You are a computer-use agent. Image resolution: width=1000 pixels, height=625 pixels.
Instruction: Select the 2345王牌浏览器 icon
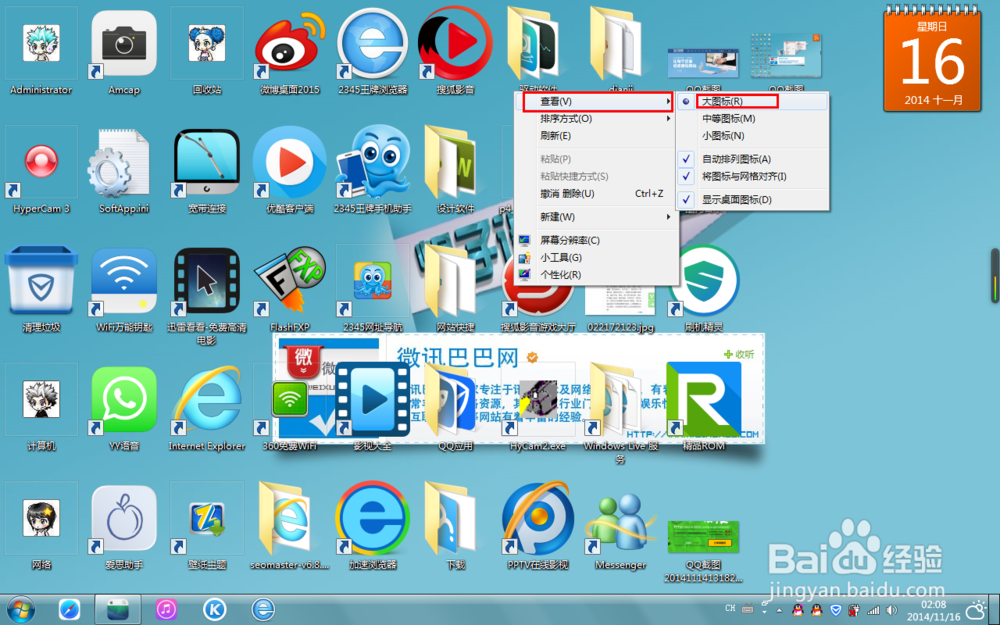click(372, 52)
